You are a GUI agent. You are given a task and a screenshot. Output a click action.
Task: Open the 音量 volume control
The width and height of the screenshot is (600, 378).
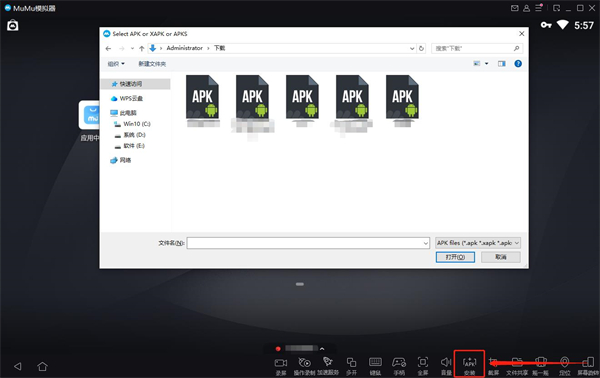point(446,366)
